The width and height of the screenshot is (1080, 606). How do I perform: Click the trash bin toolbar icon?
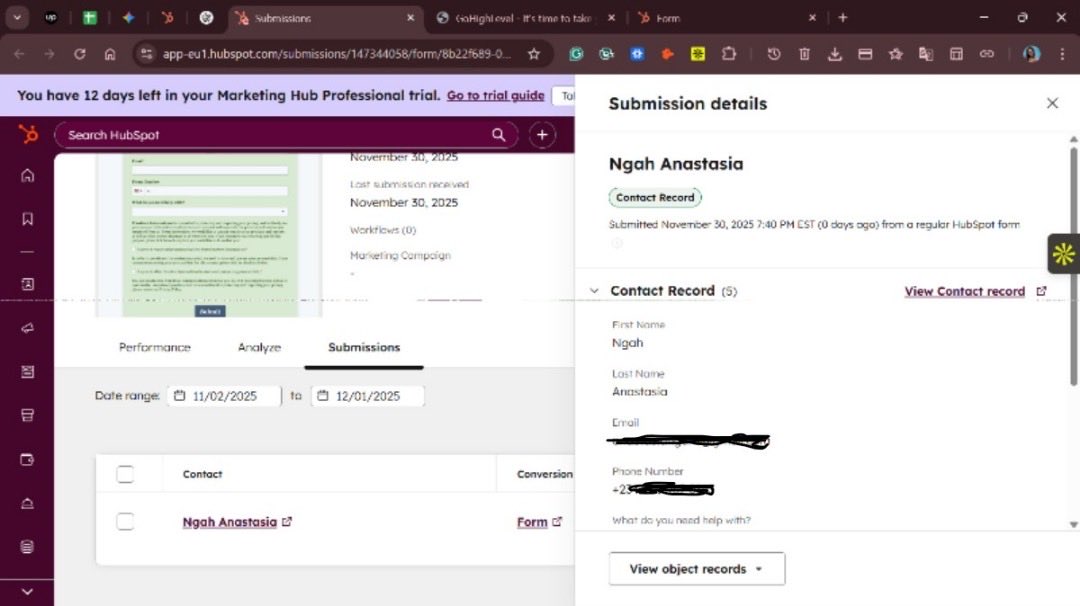[804, 54]
